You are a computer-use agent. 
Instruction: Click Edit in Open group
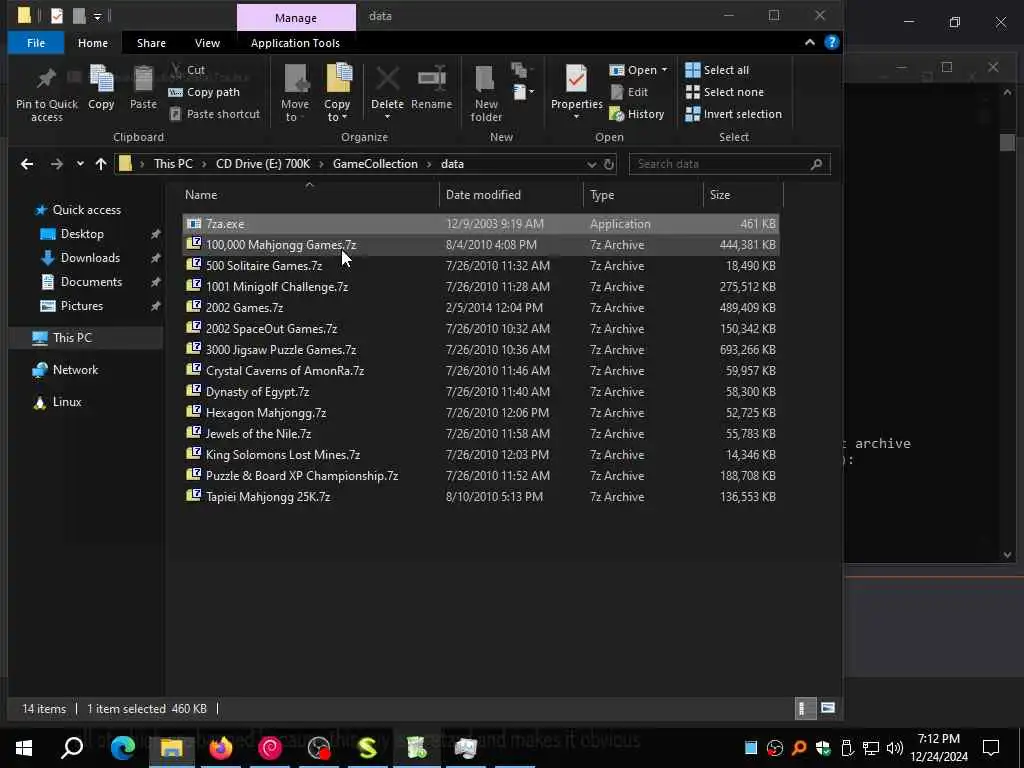click(629, 92)
